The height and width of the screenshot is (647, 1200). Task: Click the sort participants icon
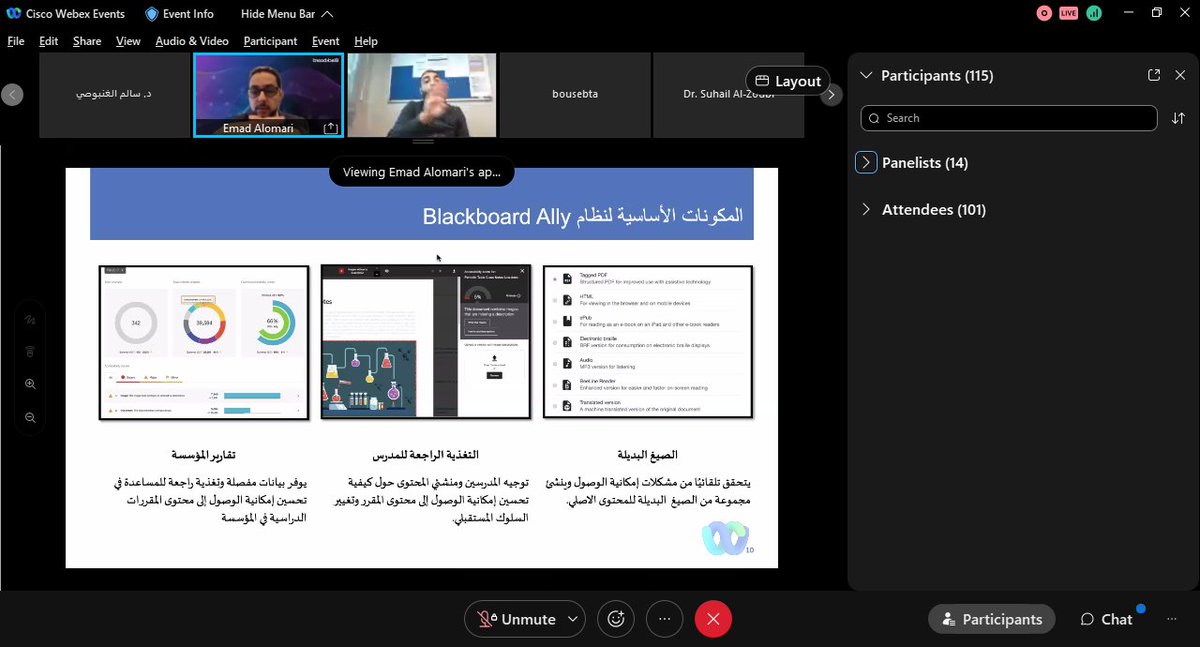click(x=1178, y=118)
